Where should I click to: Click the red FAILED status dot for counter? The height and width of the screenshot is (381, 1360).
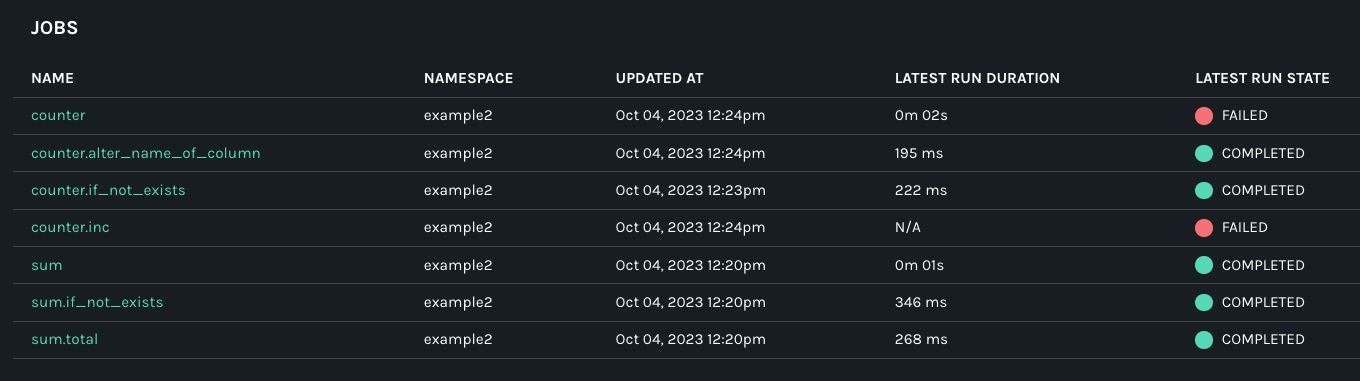click(x=1204, y=116)
